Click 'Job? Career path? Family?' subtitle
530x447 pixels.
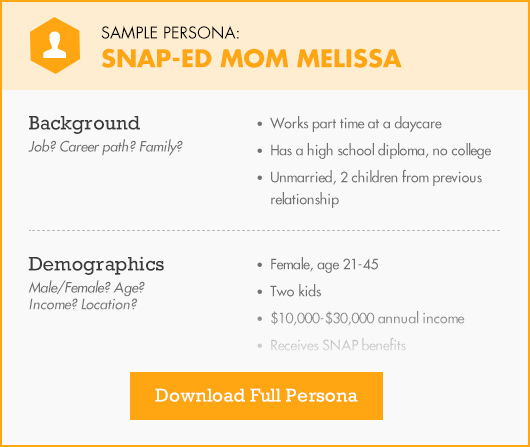105,147
